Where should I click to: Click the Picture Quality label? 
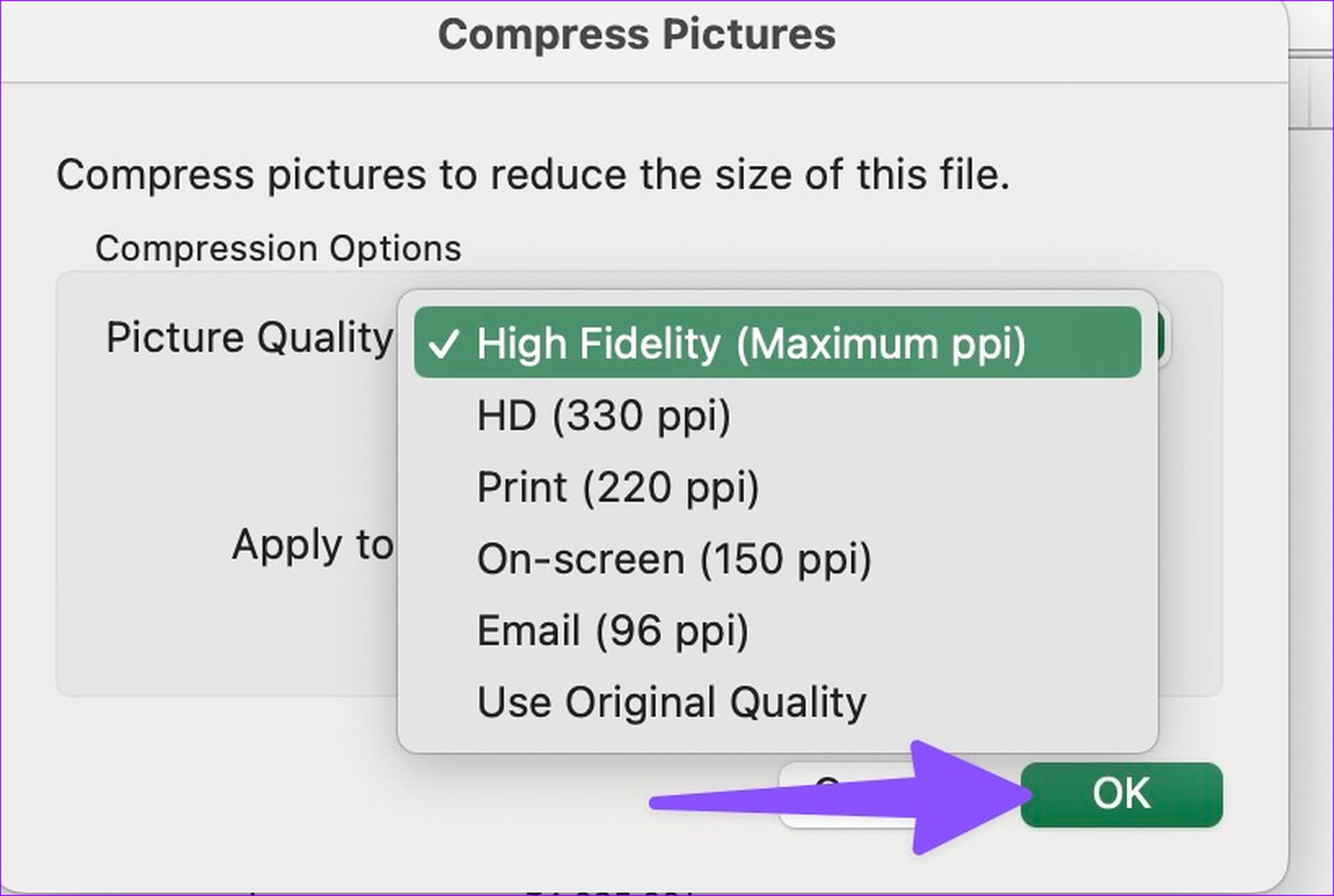249,338
